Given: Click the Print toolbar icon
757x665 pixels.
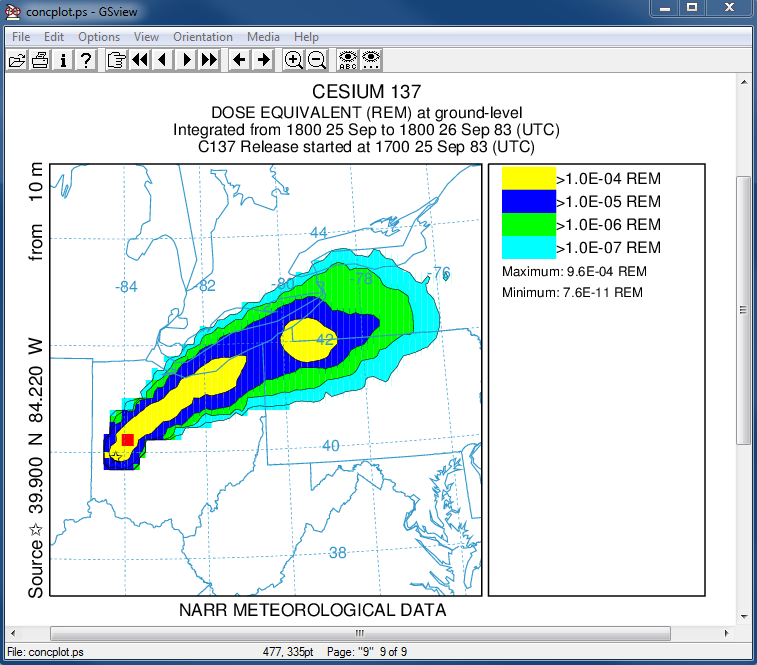Looking at the screenshot, I should (x=40, y=60).
